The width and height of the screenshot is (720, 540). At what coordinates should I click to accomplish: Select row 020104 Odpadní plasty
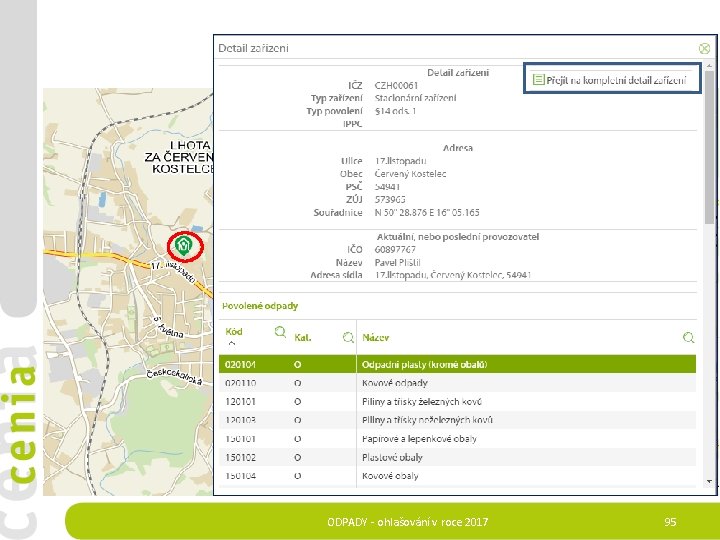(x=457, y=364)
